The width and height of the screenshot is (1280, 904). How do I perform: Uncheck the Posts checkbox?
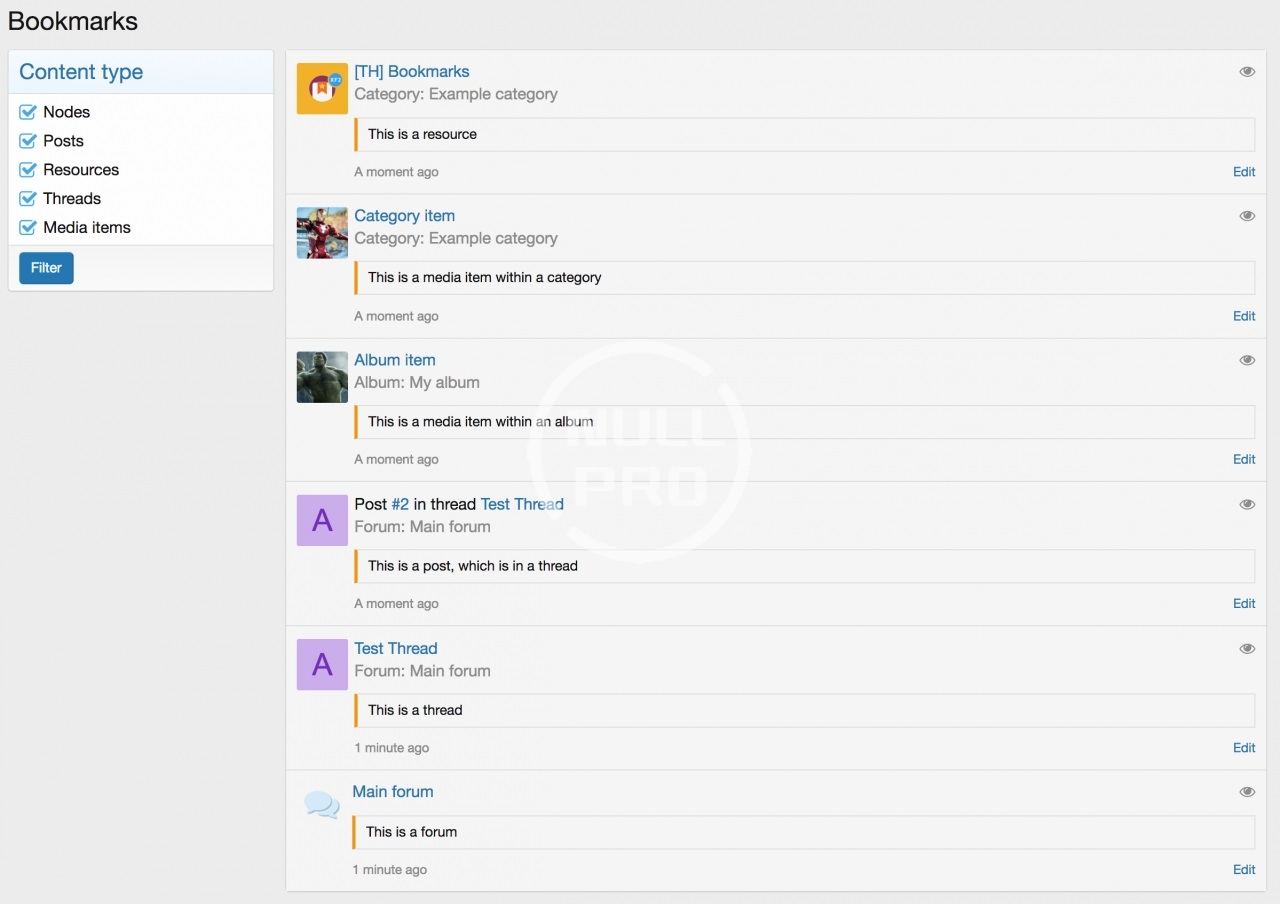coord(28,141)
